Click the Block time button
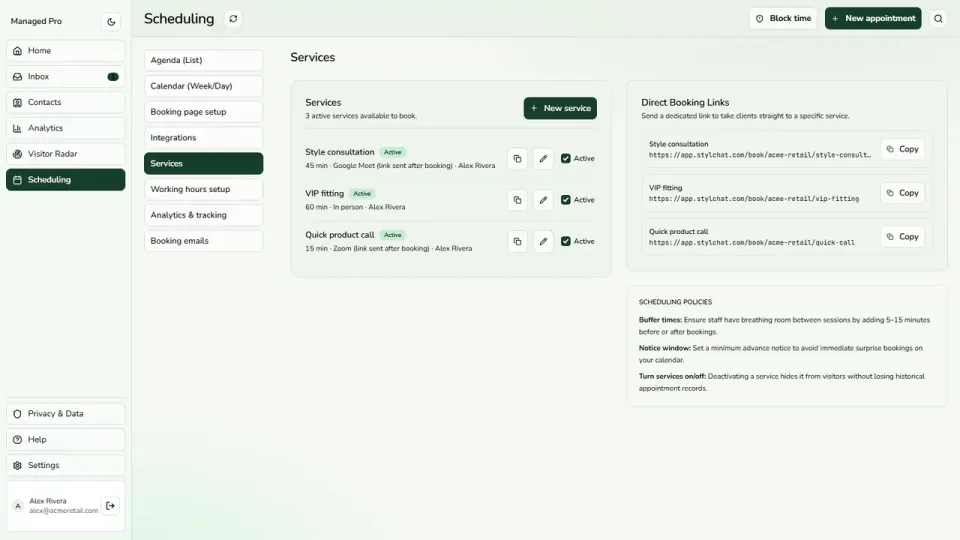The image size is (960, 540). tap(783, 18)
